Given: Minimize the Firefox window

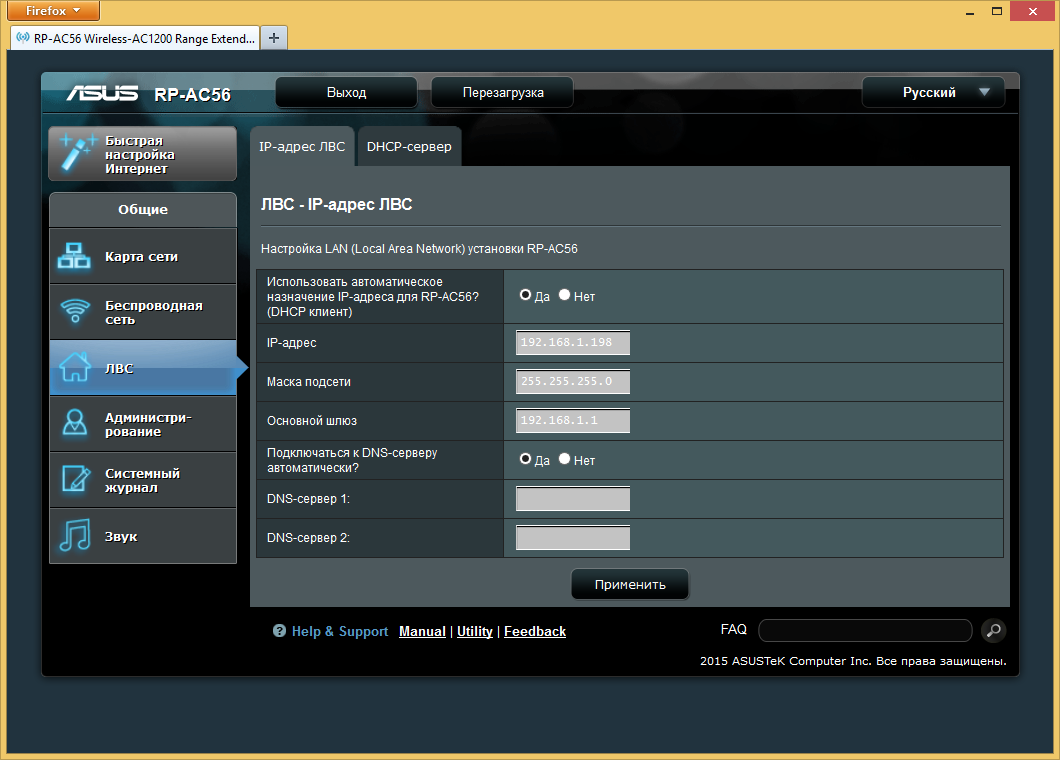Looking at the screenshot, I should pyautogui.click(x=970, y=11).
